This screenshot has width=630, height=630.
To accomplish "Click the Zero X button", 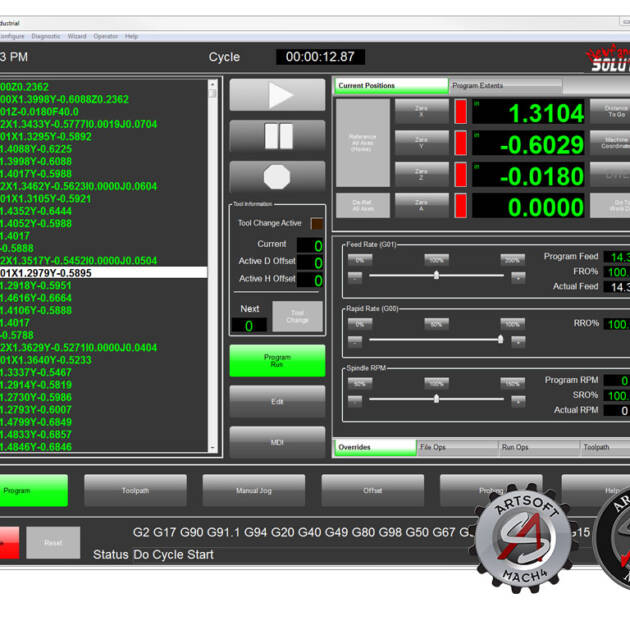I will [421, 112].
